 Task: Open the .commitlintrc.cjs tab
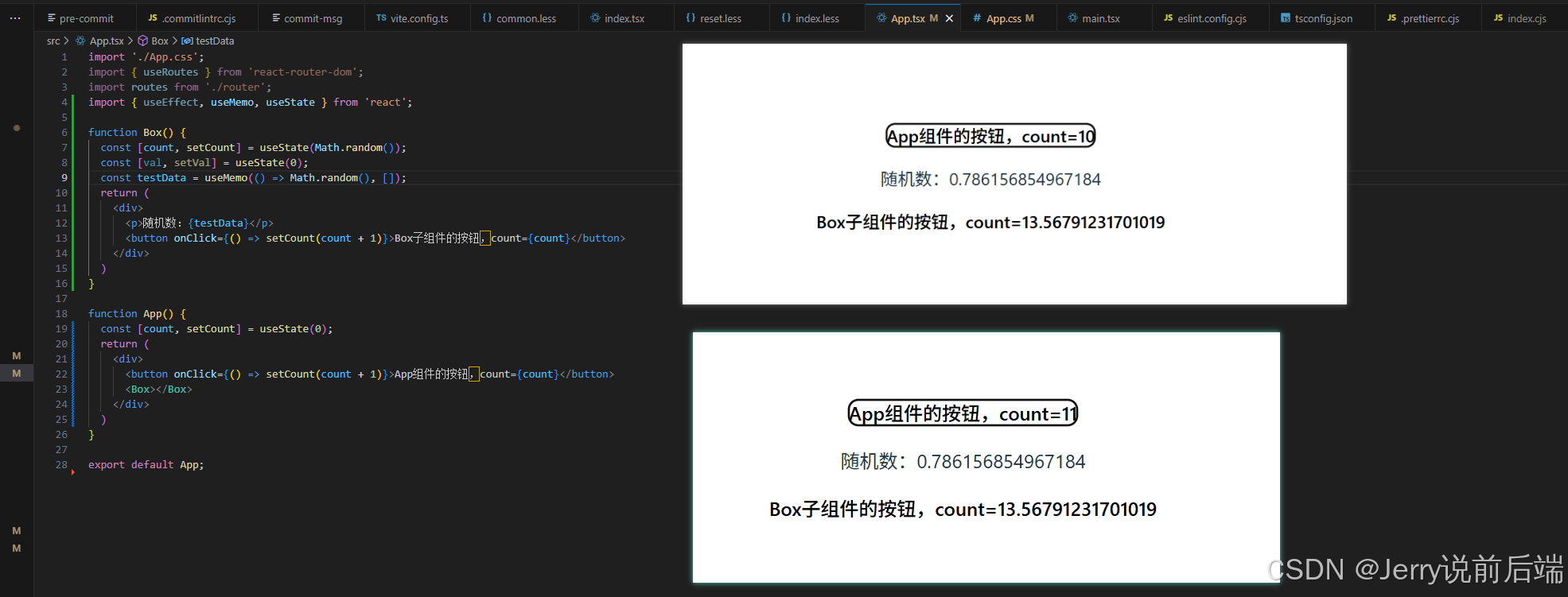193,18
